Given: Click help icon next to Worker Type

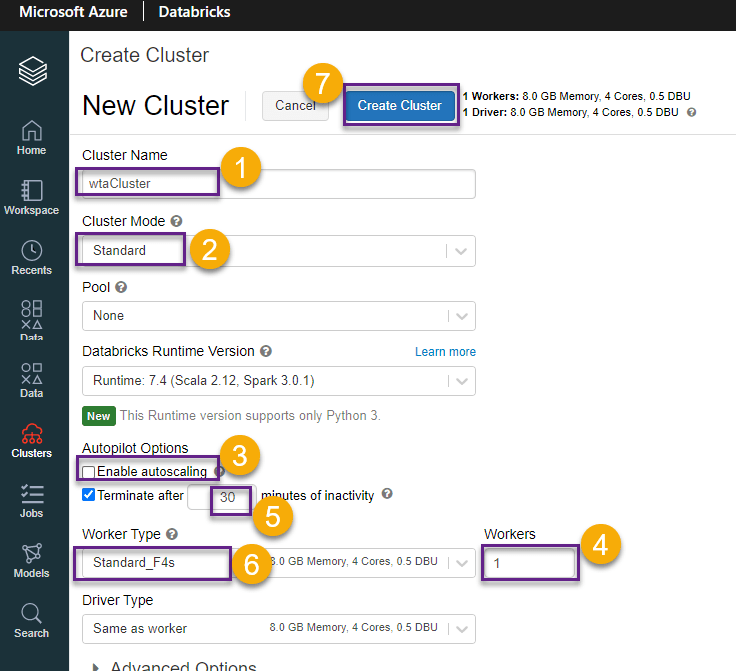Looking at the screenshot, I should pyautogui.click(x=172, y=535).
